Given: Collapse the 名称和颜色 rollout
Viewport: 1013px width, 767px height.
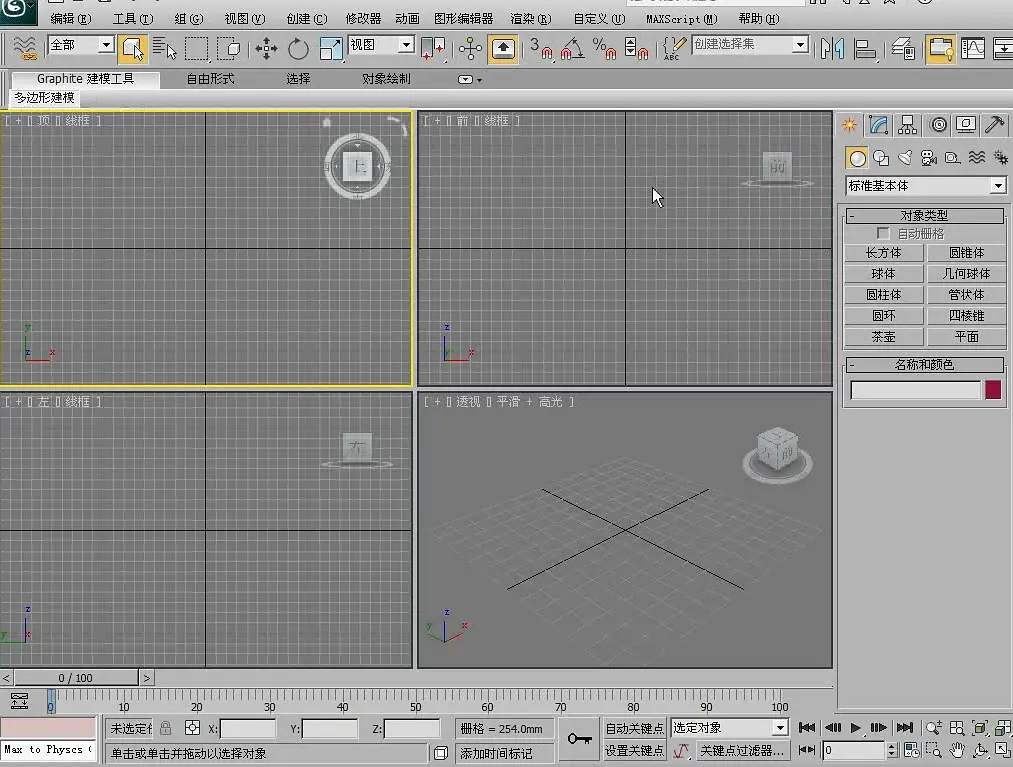Looking at the screenshot, I should click(x=924, y=365).
